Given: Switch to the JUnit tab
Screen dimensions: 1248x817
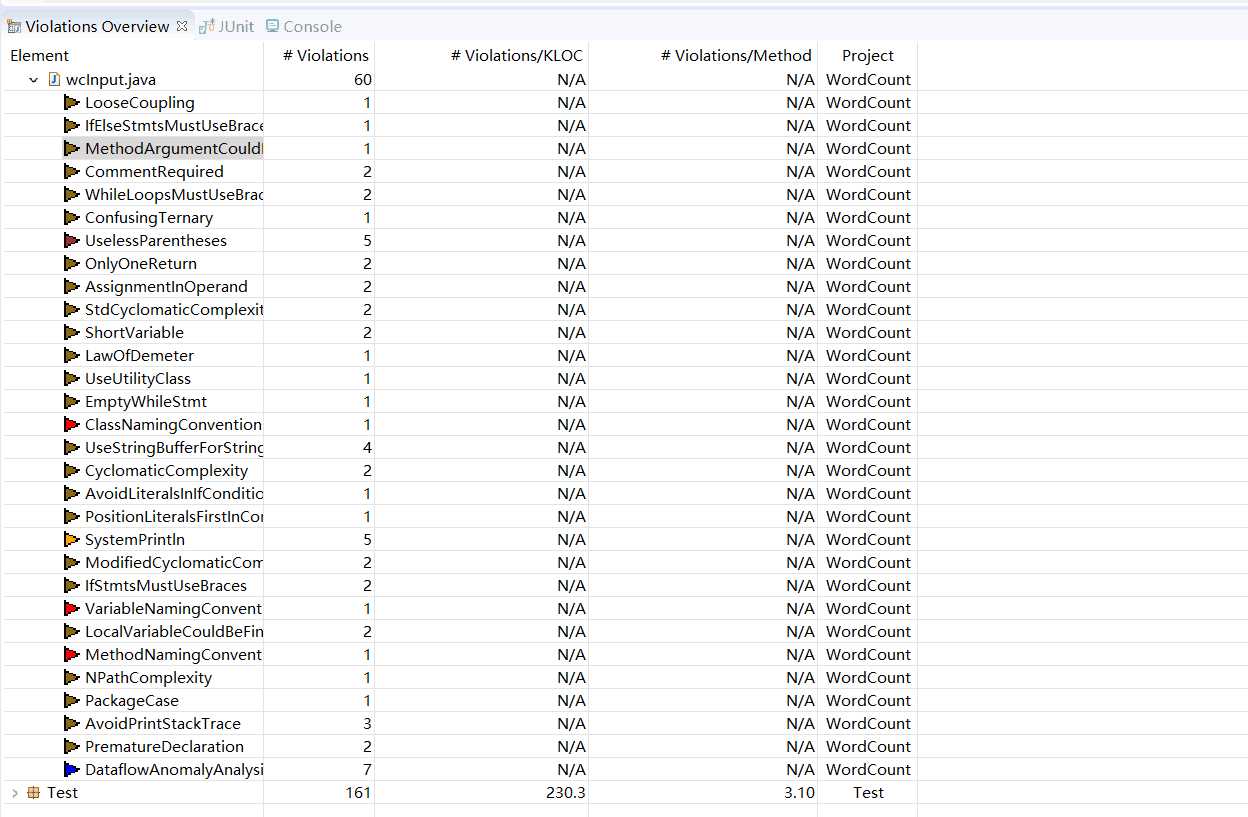Looking at the screenshot, I should [x=226, y=26].
